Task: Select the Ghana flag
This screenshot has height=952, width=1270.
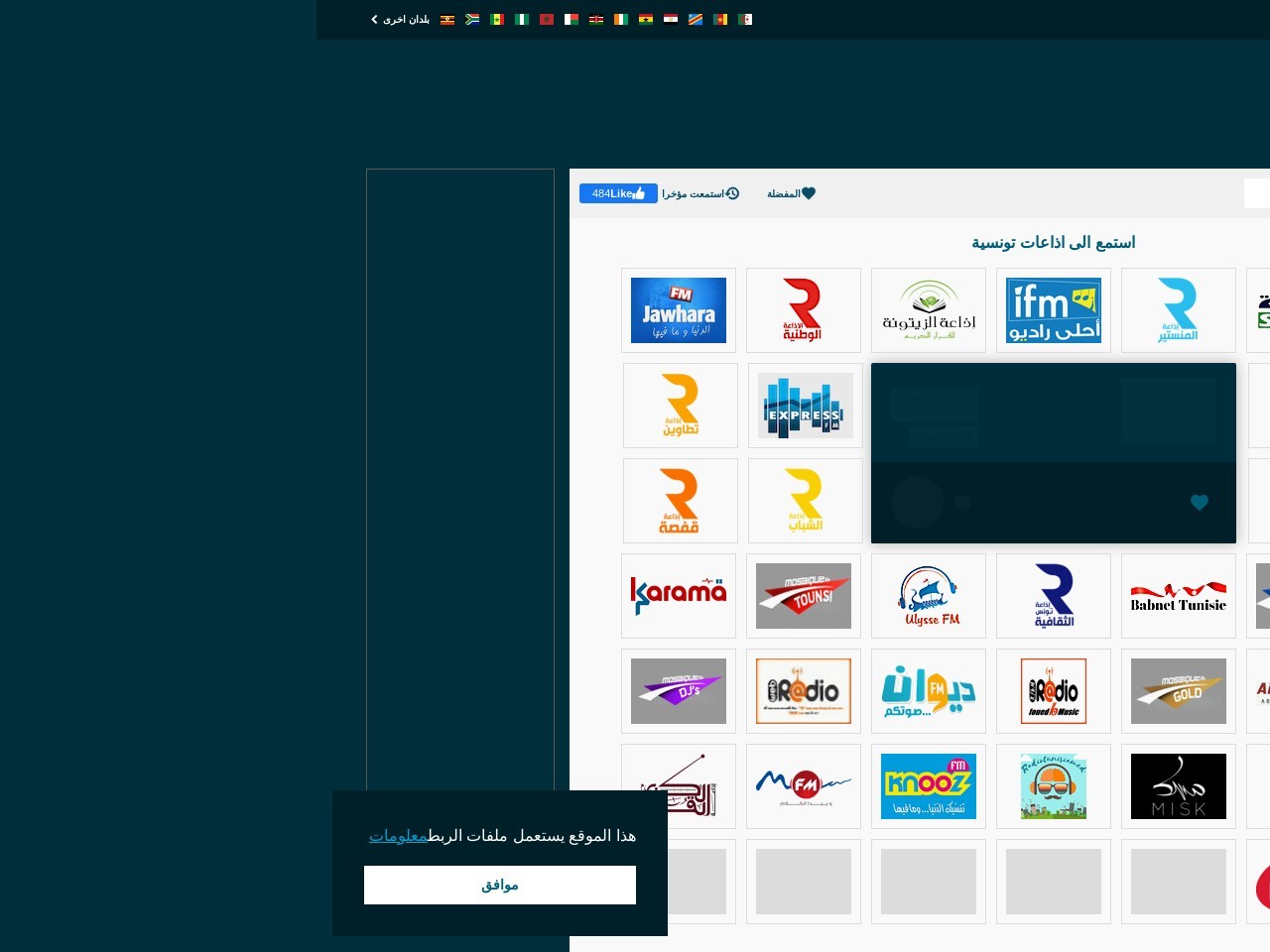Action: pos(646,19)
